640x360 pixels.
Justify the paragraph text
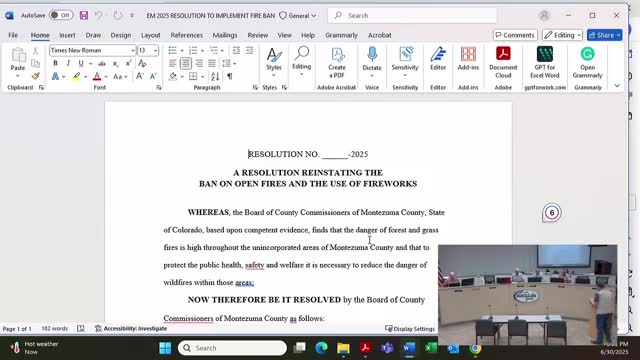[x=212, y=63]
